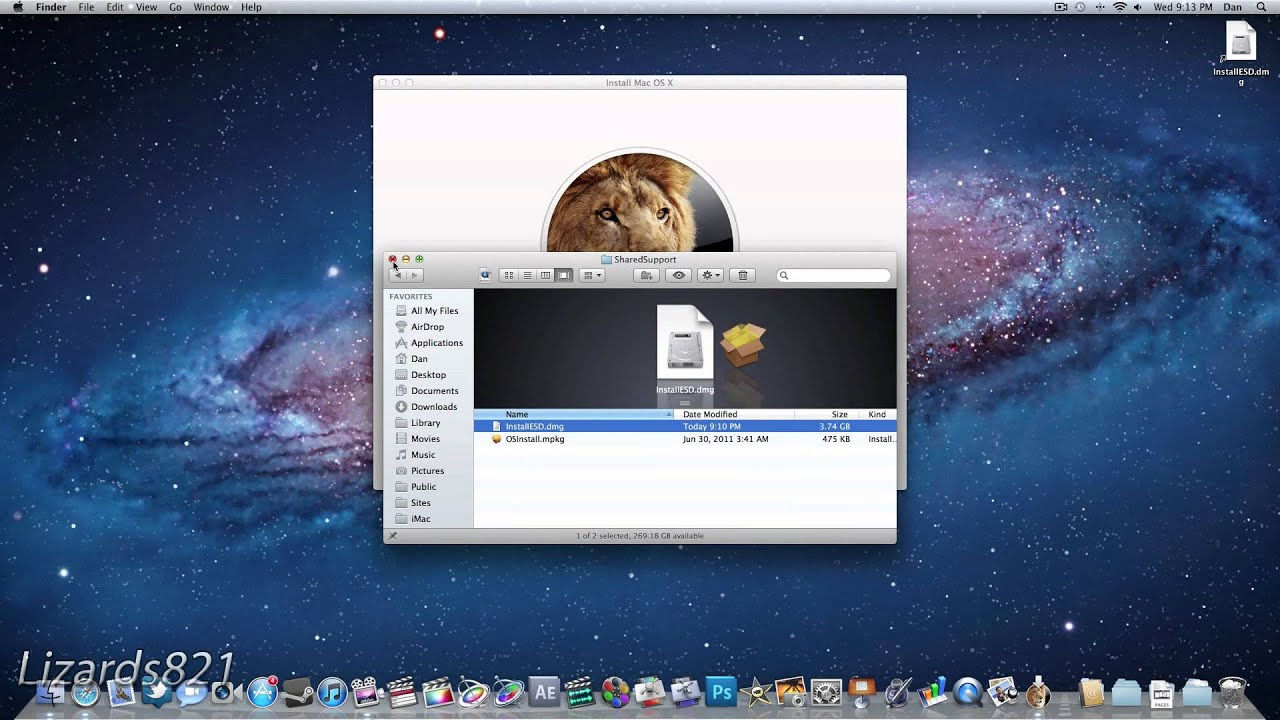Click the Quick Look eye button
The height and width of the screenshot is (720, 1280).
click(679, 275)
